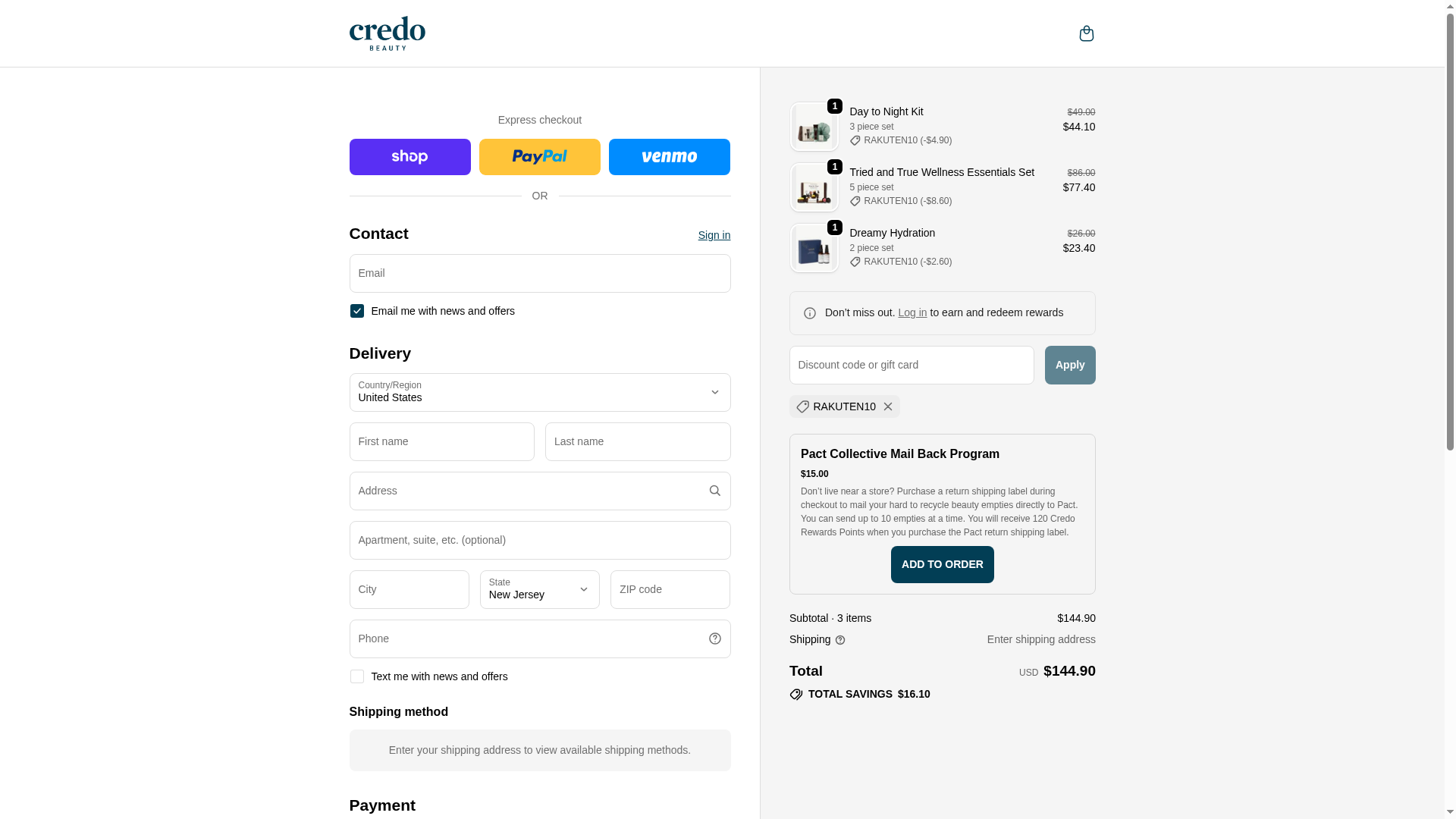The image size is (1456, 819).
Task: Apply the discount code
Action: click(1069, 365)
